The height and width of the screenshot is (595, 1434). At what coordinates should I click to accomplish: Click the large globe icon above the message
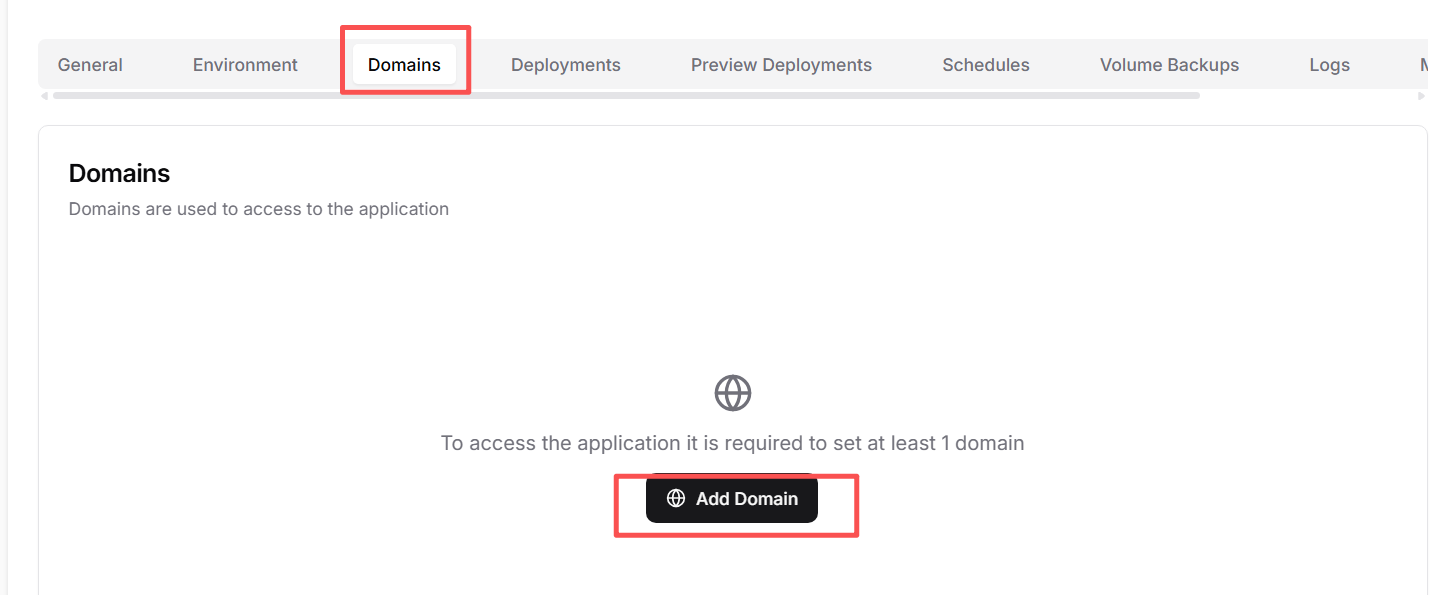click(x=732, y=393)
